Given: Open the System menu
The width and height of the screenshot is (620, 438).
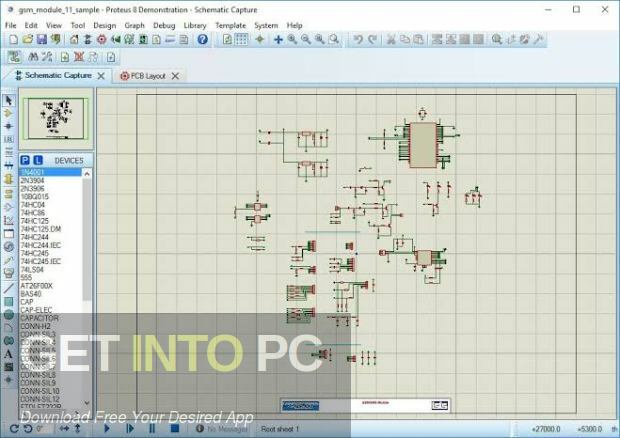Looking at the screenshot, I should point(266,25).
